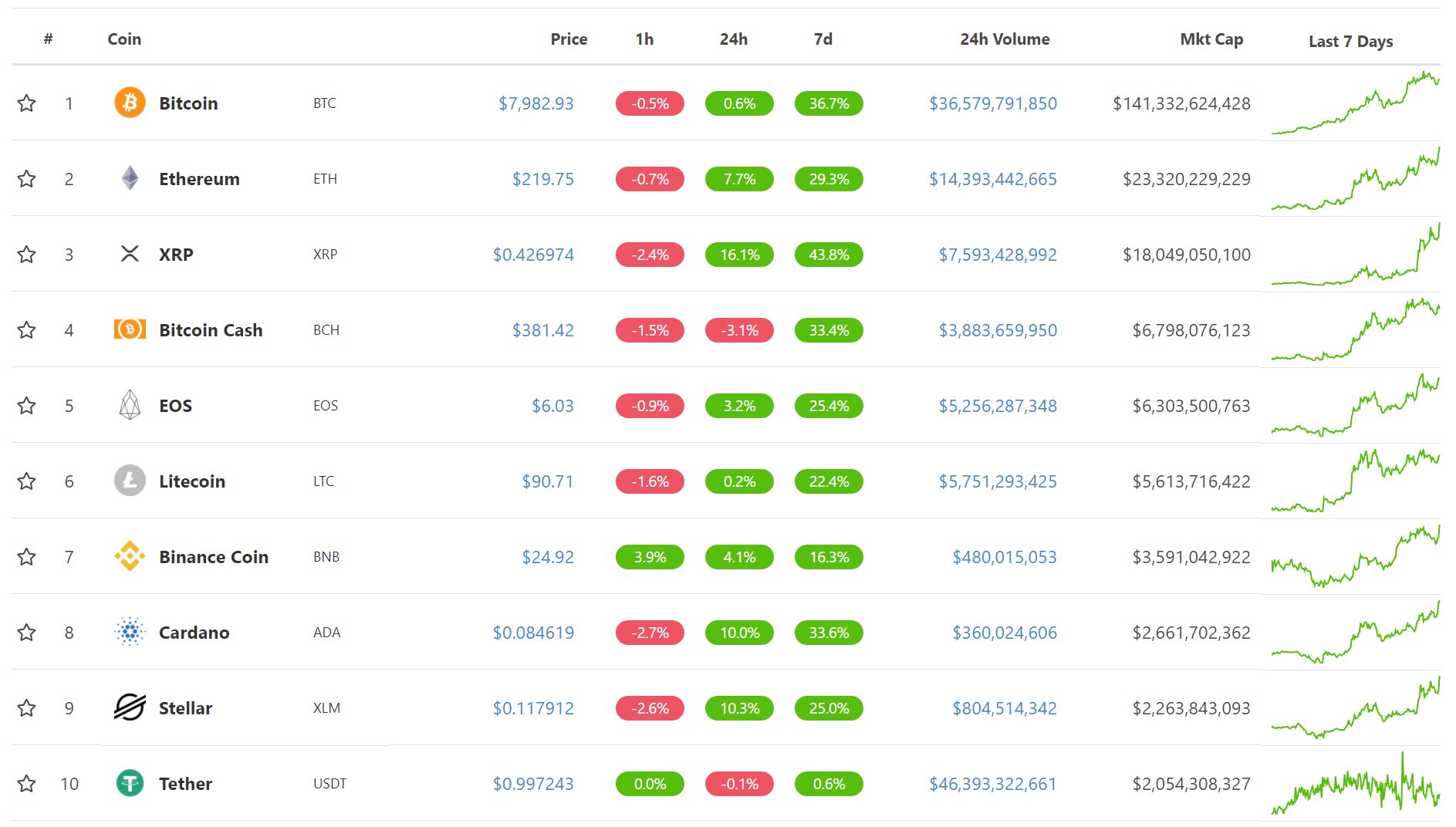The width and height of the screenshot is (1456, 827).
Task: Click Bitcoin price $7,982.93
Action: point(536,103)
